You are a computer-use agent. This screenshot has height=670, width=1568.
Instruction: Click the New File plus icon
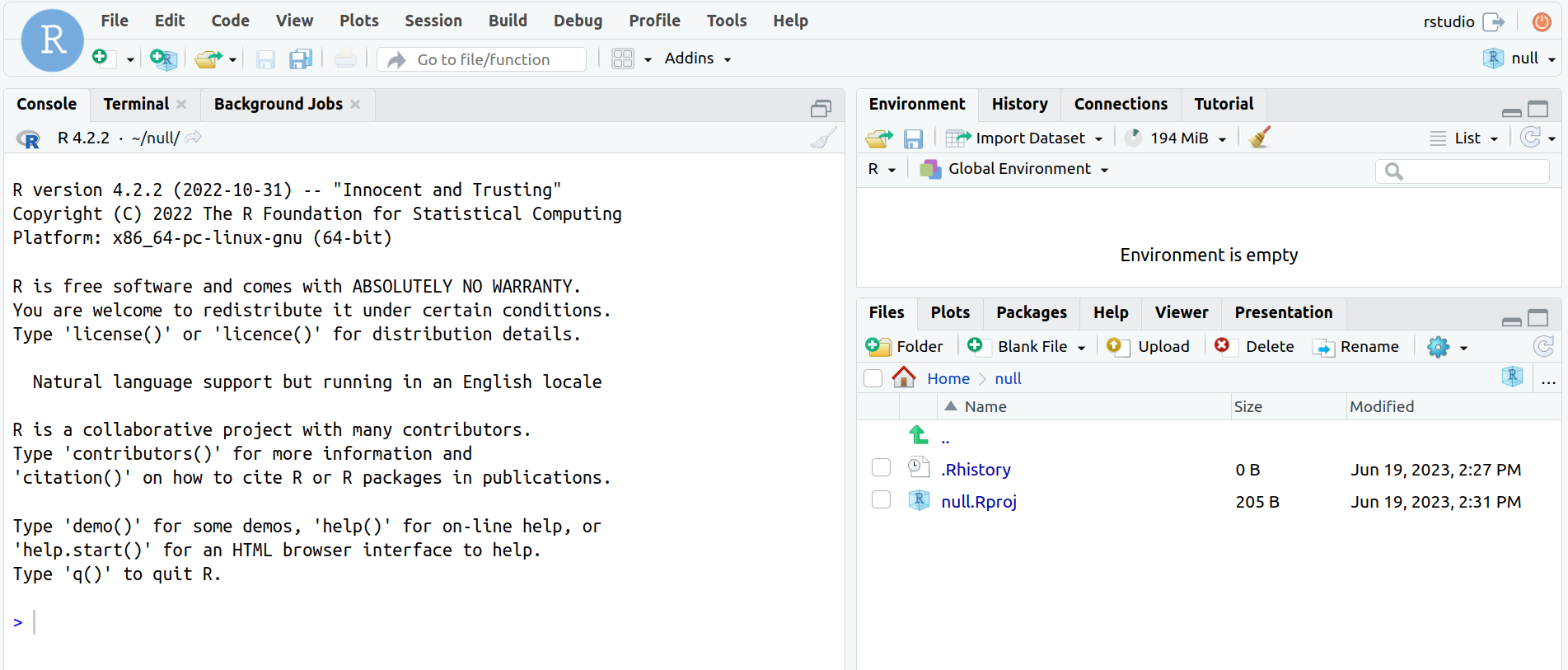[x=101, y=58]
